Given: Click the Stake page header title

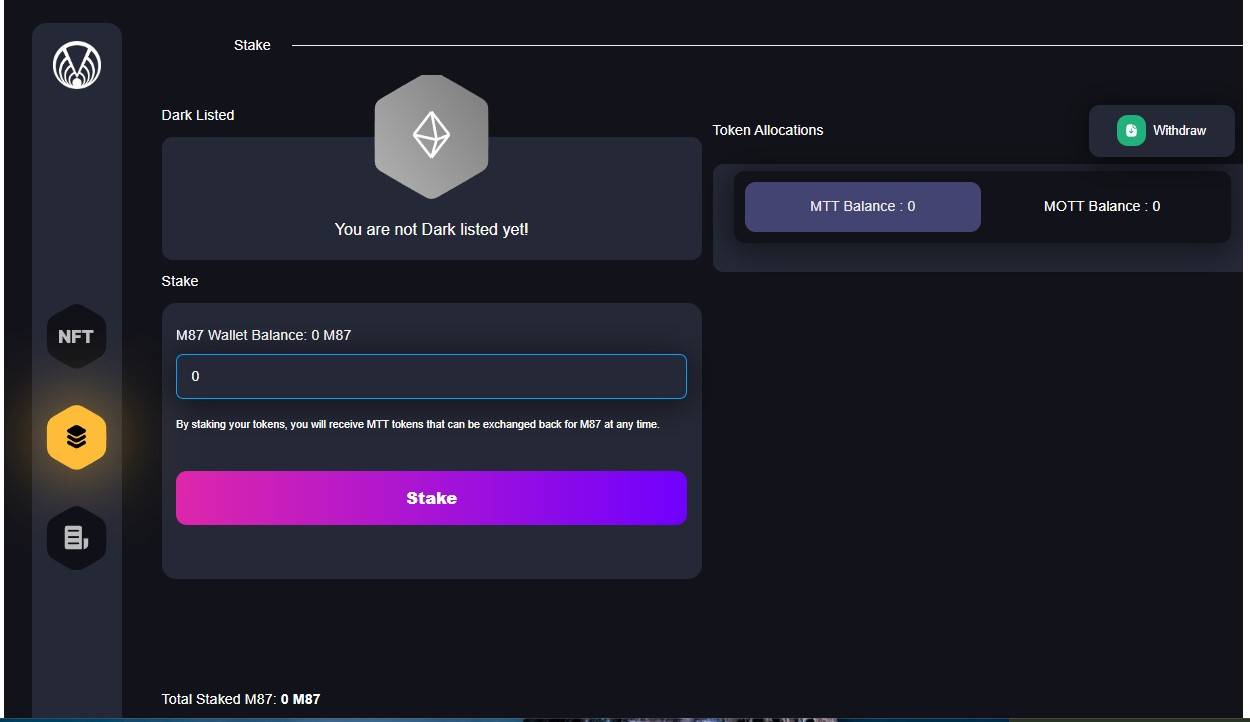Looking at the screenshot, I should pyautogui.click(x=252, y=45).
